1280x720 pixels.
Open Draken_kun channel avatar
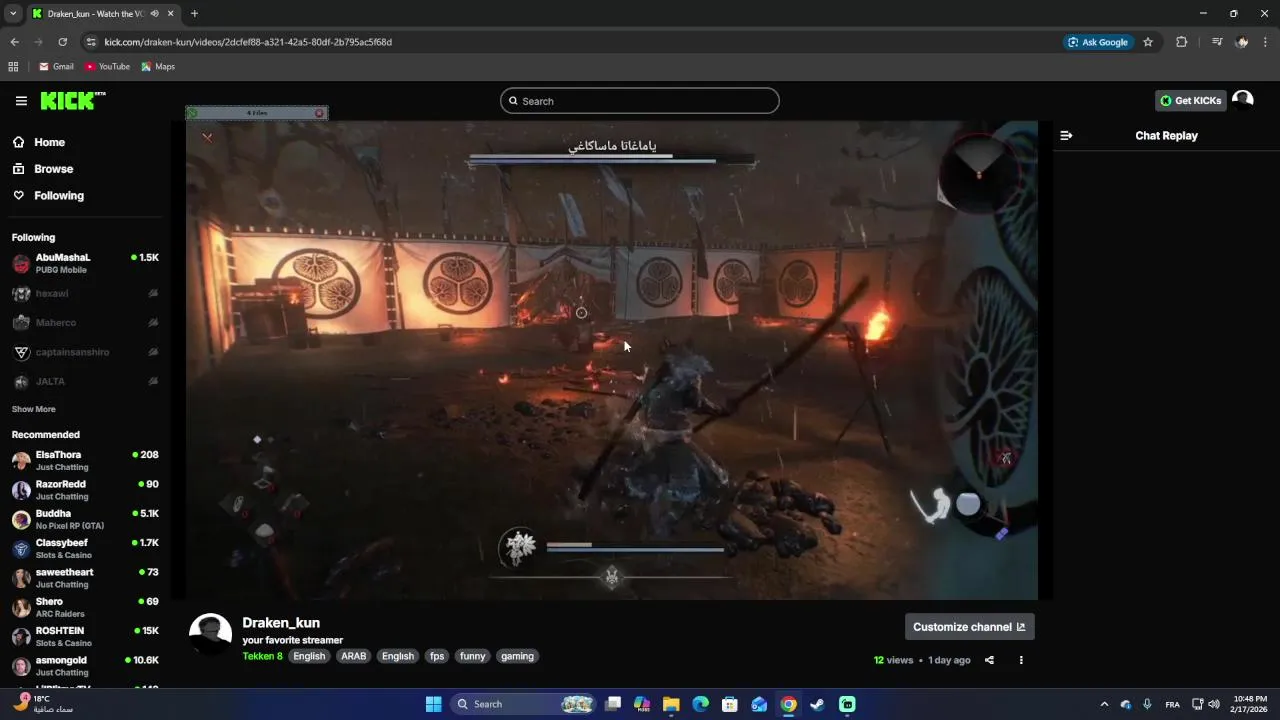tap(210, 634)
